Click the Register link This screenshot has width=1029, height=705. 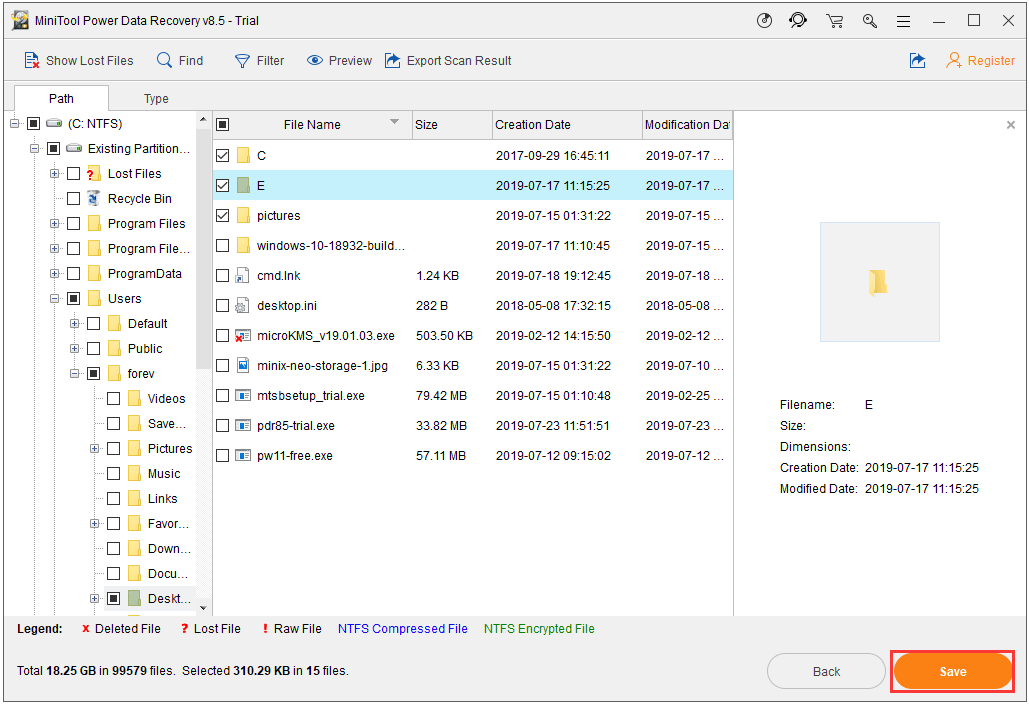(x=991, y=60)
